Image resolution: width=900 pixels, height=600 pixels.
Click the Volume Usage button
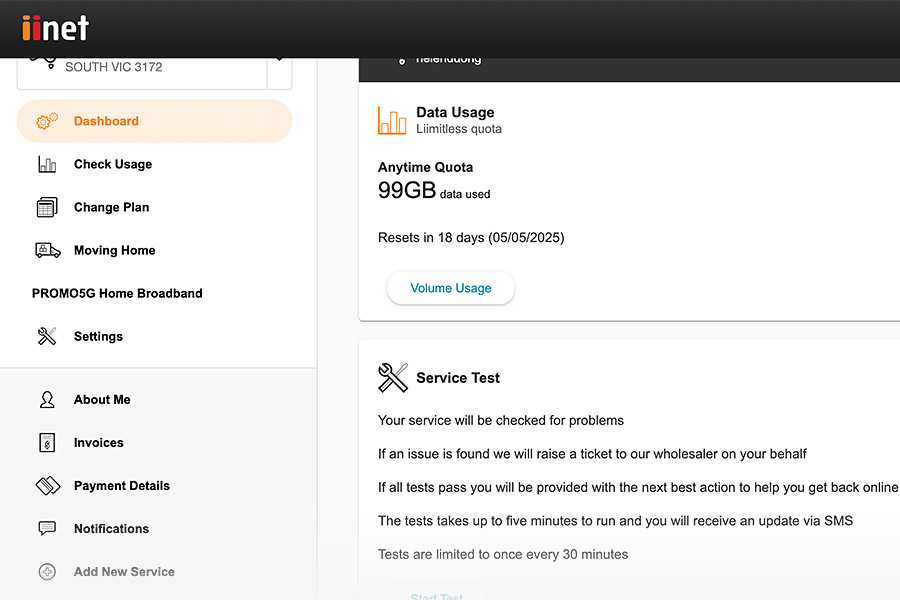pos(451,288)
